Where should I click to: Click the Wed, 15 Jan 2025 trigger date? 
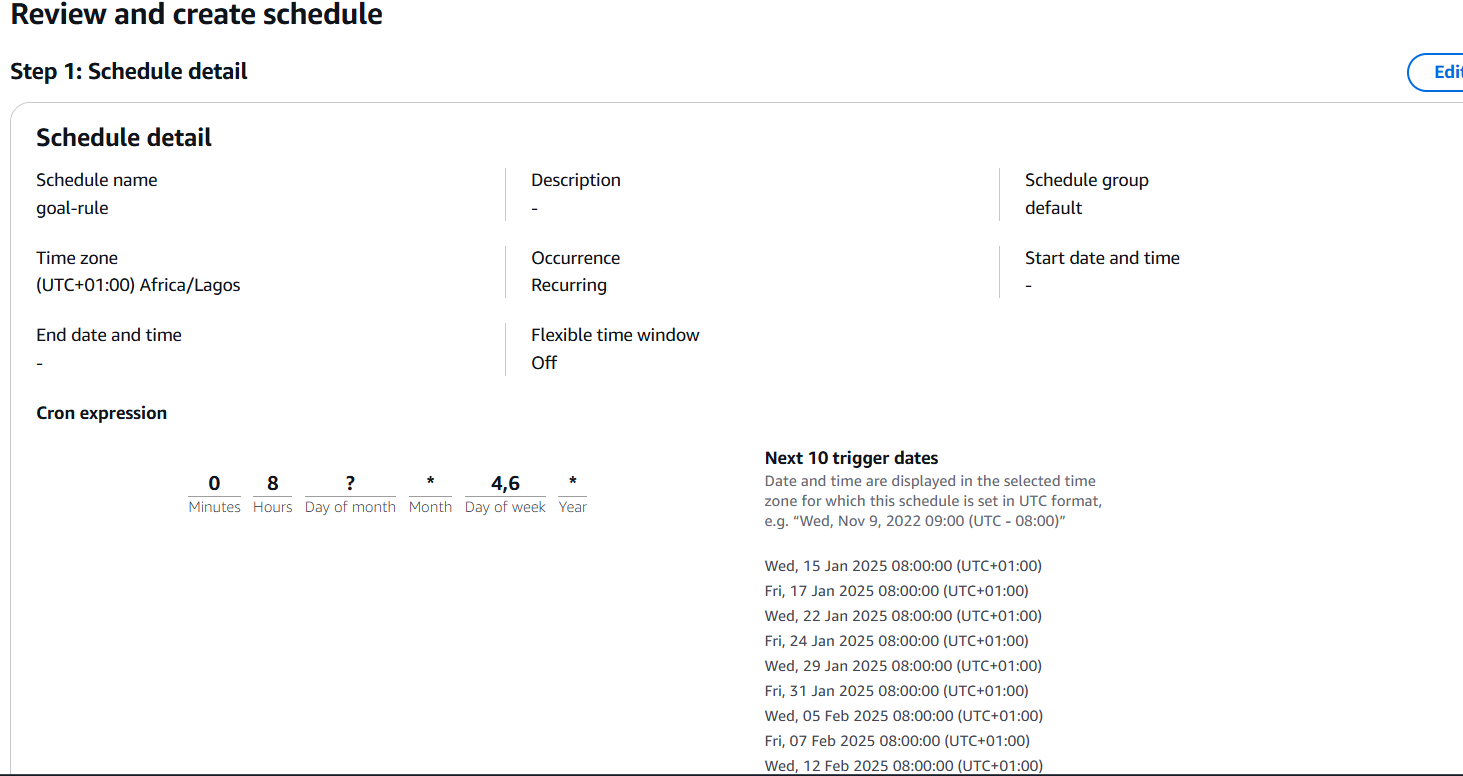[x=903, y=566]
